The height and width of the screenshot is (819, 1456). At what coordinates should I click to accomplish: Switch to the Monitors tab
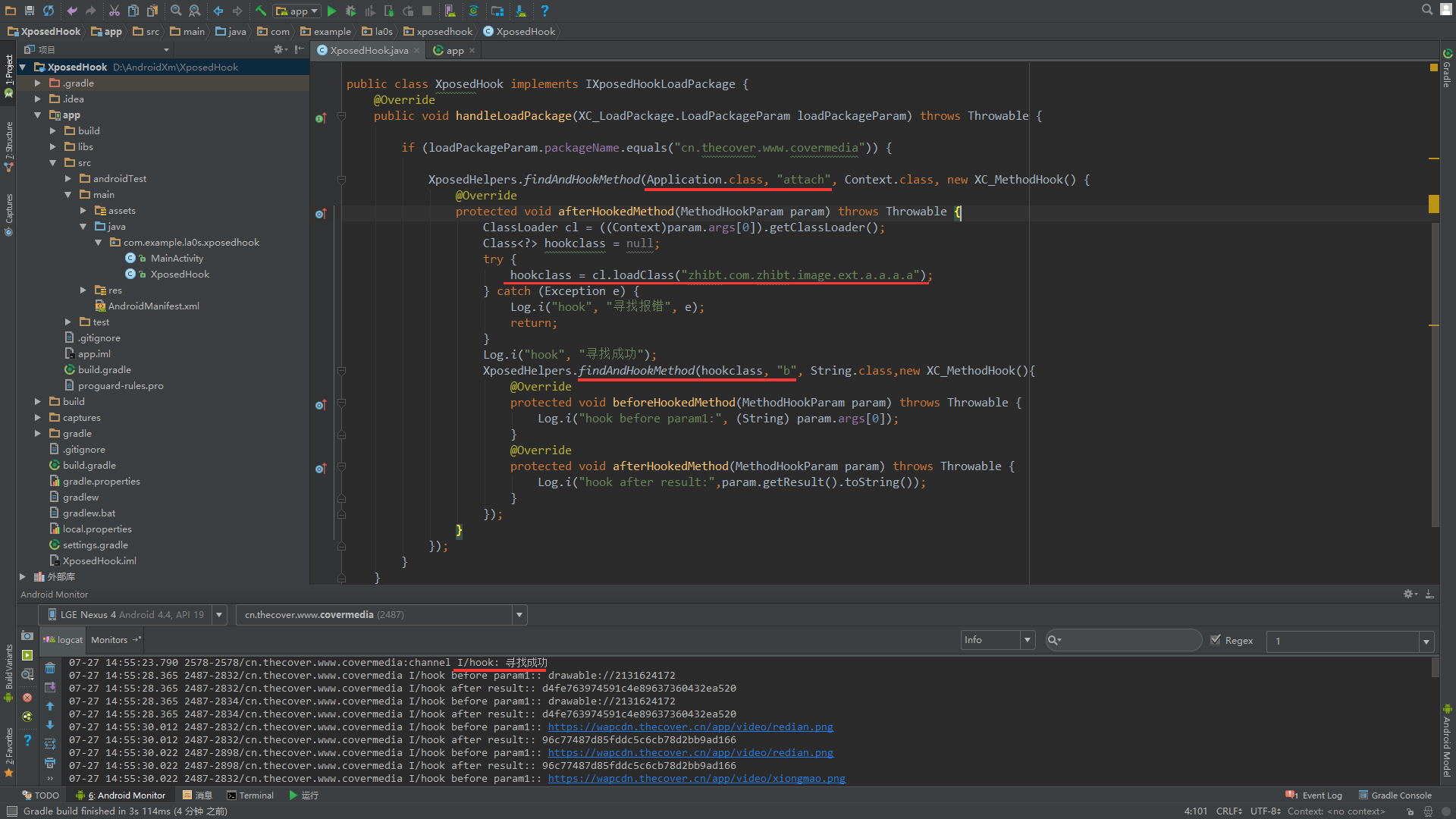click(109, 640)
